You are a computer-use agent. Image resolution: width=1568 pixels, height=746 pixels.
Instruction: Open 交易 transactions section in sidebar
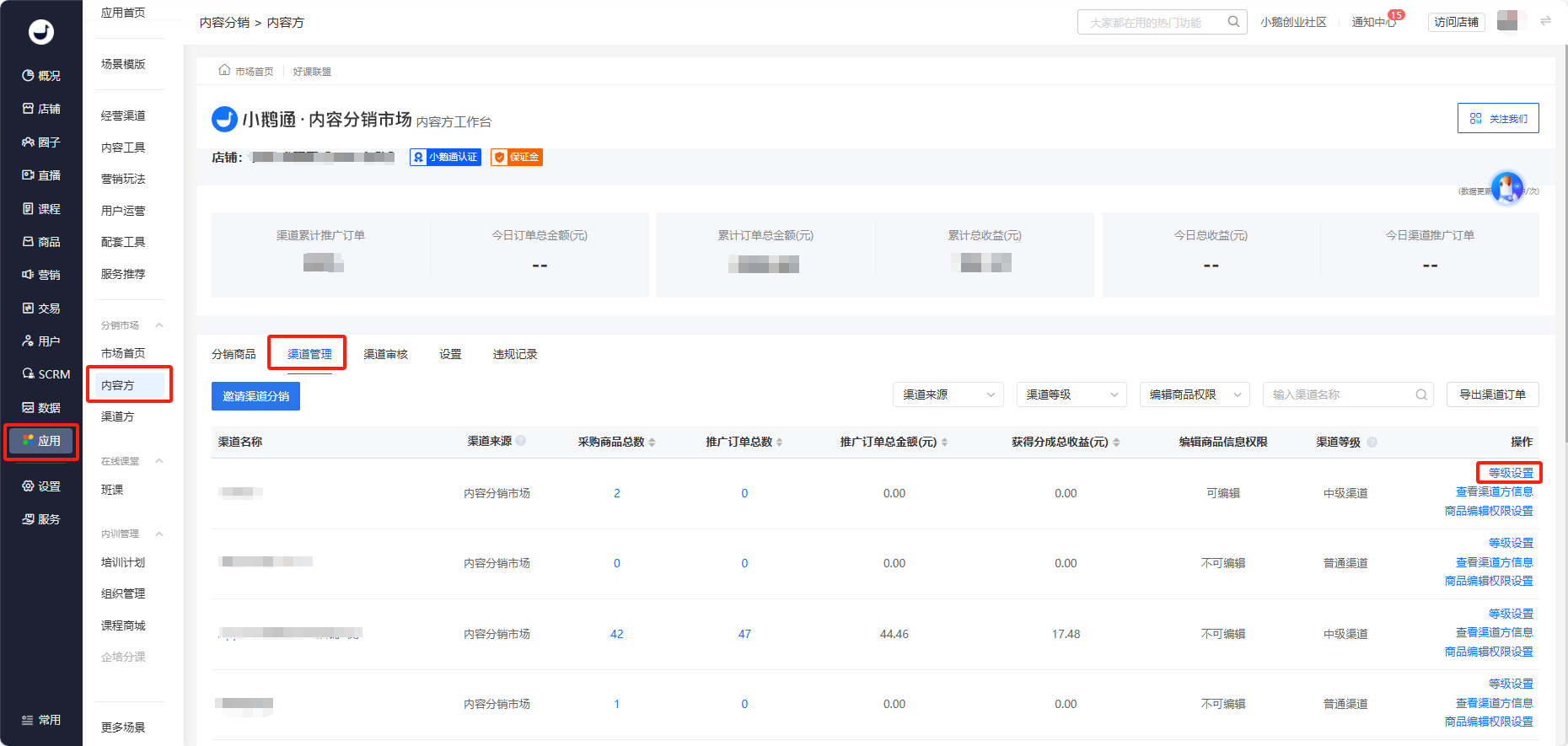coord(41,309)
